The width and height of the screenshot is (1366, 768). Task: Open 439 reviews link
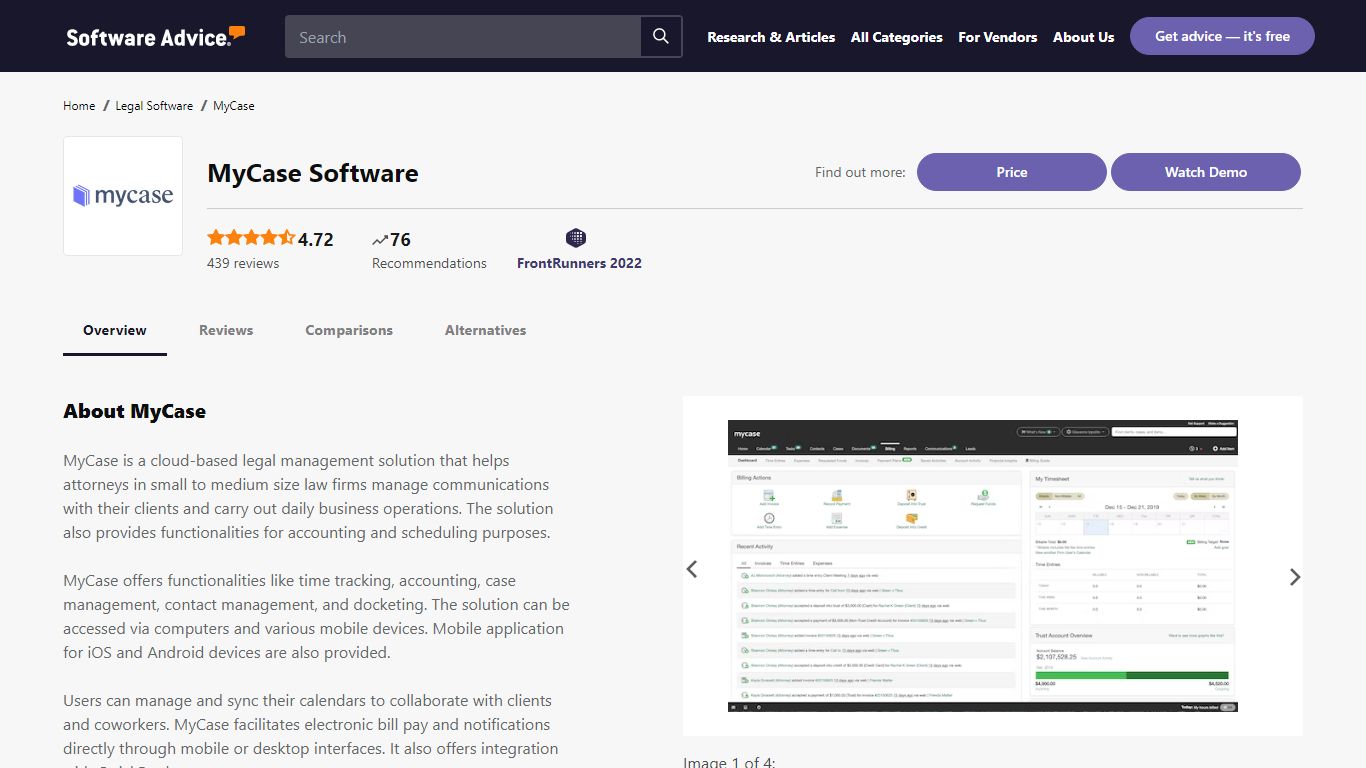(243, 263)
